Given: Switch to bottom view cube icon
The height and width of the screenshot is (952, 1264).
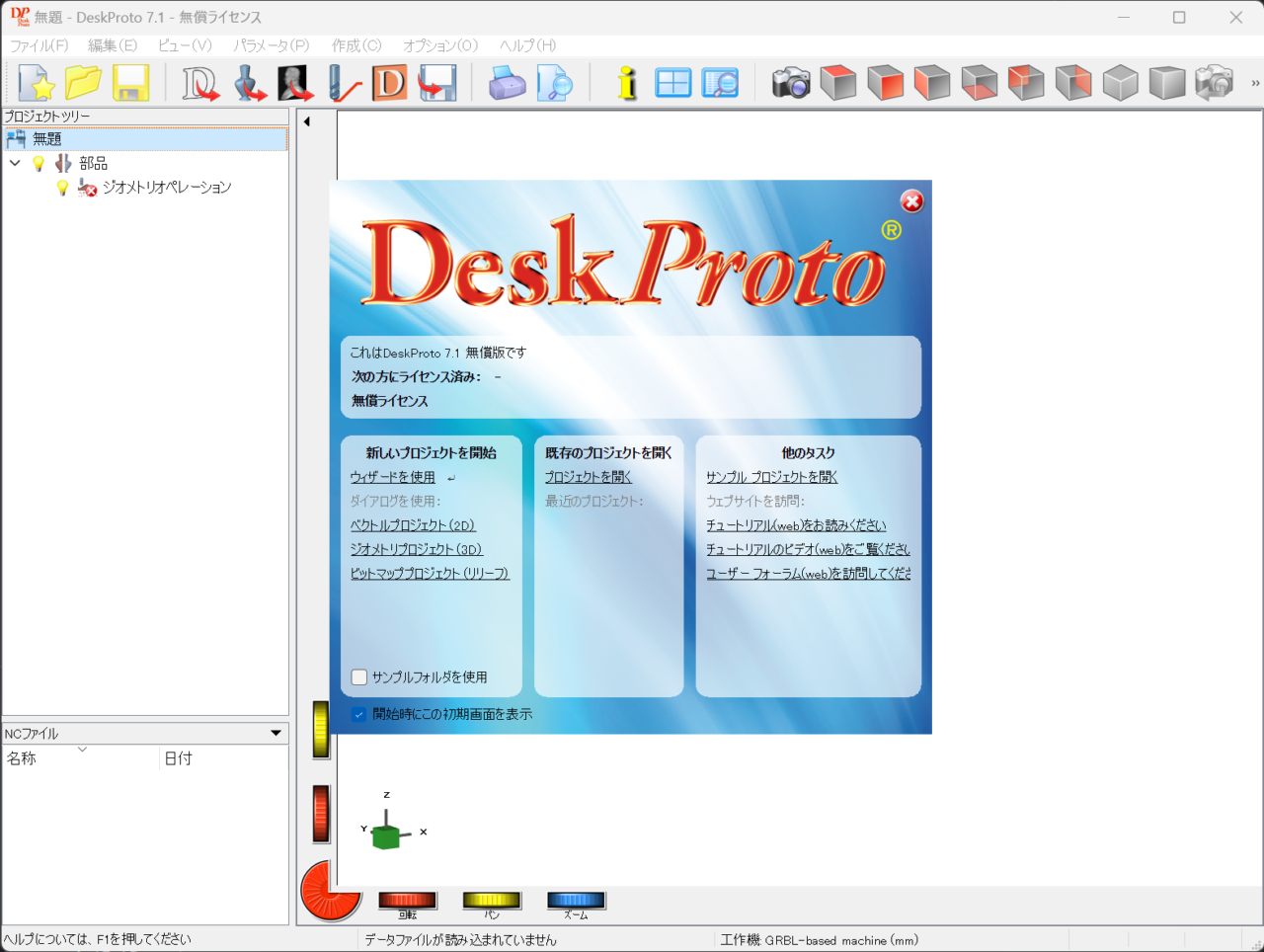Looking at the screenshot, I should (x=980, y=83).
